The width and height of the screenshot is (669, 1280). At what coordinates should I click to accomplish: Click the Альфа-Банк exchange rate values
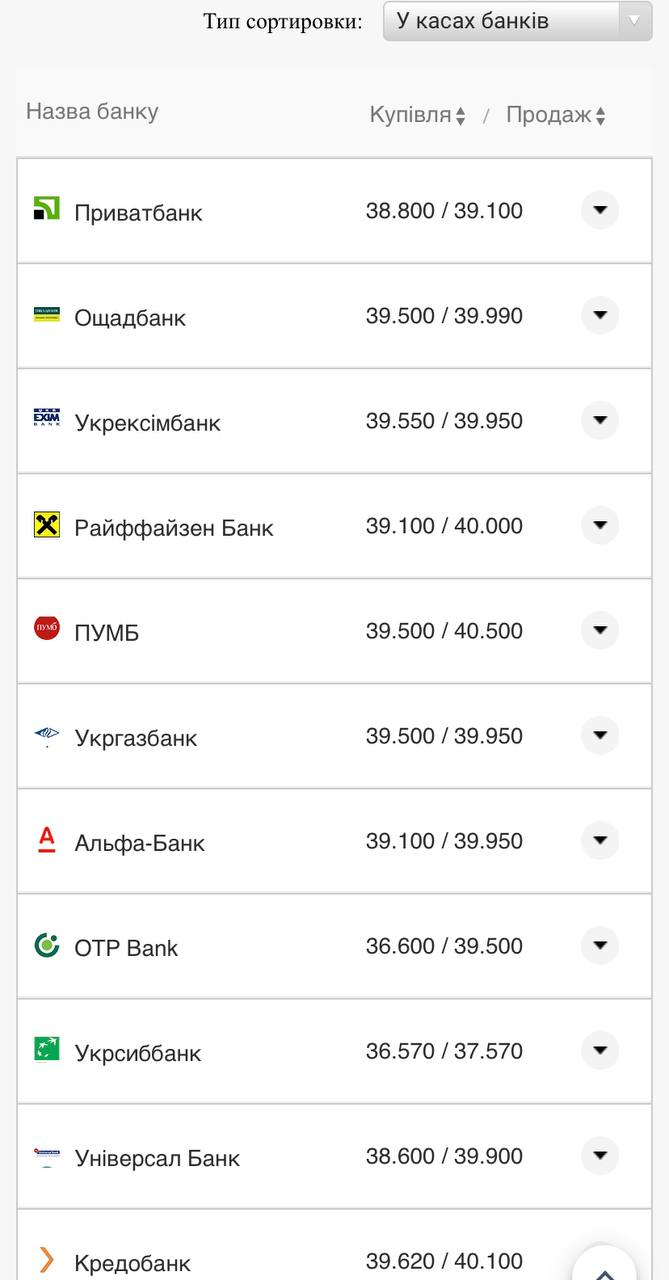[444, 841]
